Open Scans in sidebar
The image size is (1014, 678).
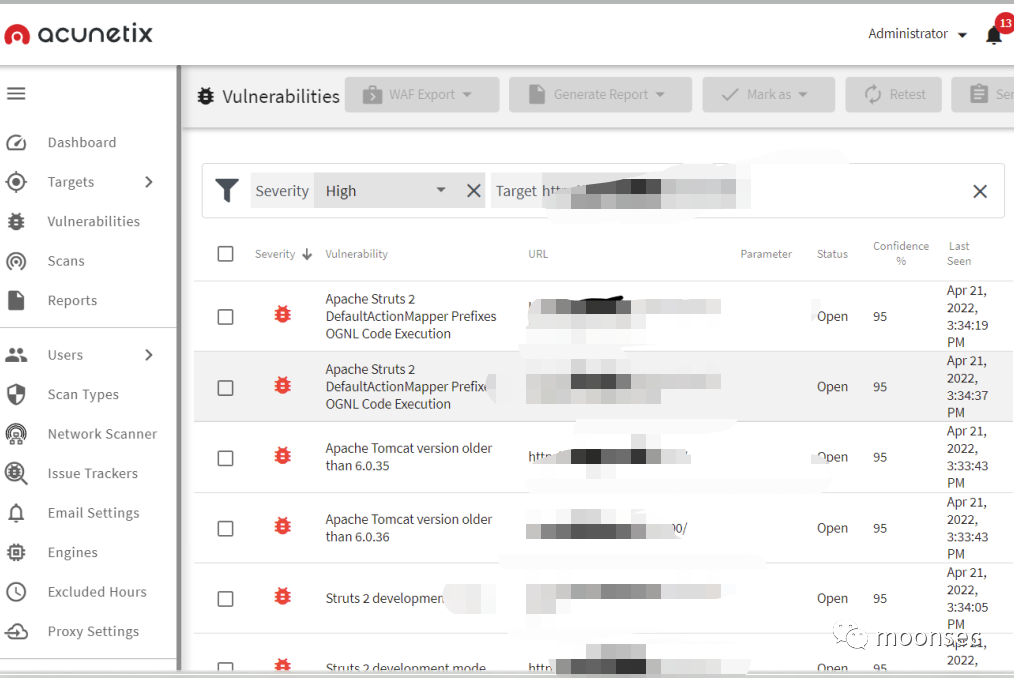(66, 261)
